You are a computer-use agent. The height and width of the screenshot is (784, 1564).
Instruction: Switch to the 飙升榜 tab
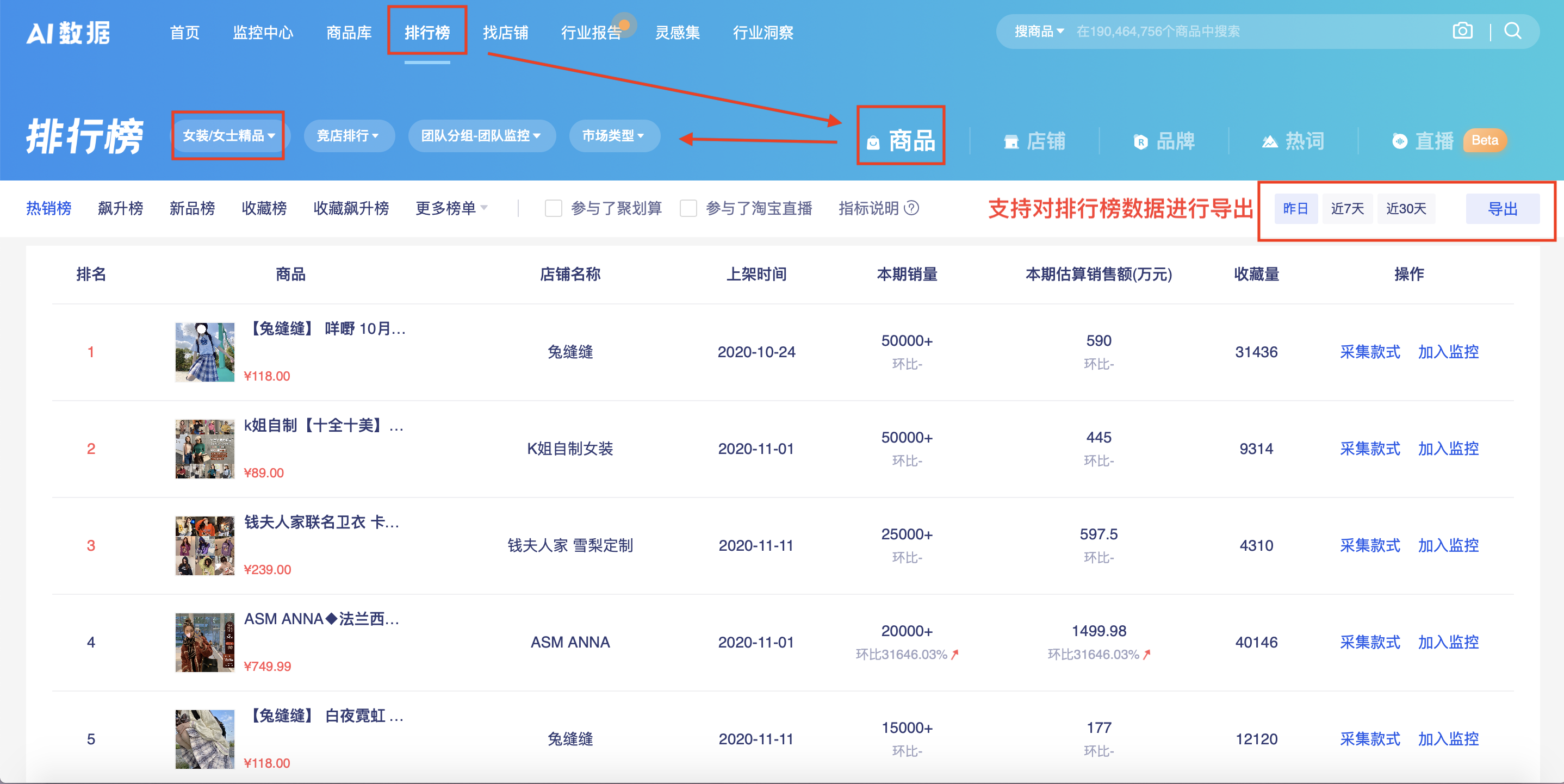pyautogui.click(x=120, y=208)
